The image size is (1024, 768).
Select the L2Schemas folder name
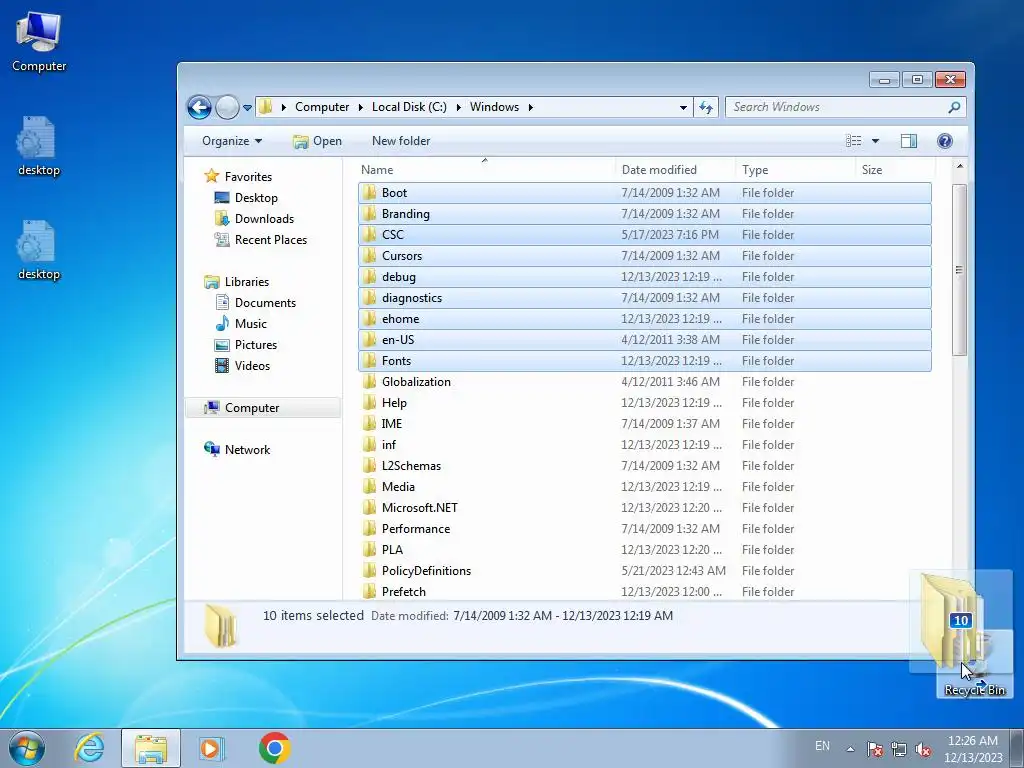click(x=411, y=466)
